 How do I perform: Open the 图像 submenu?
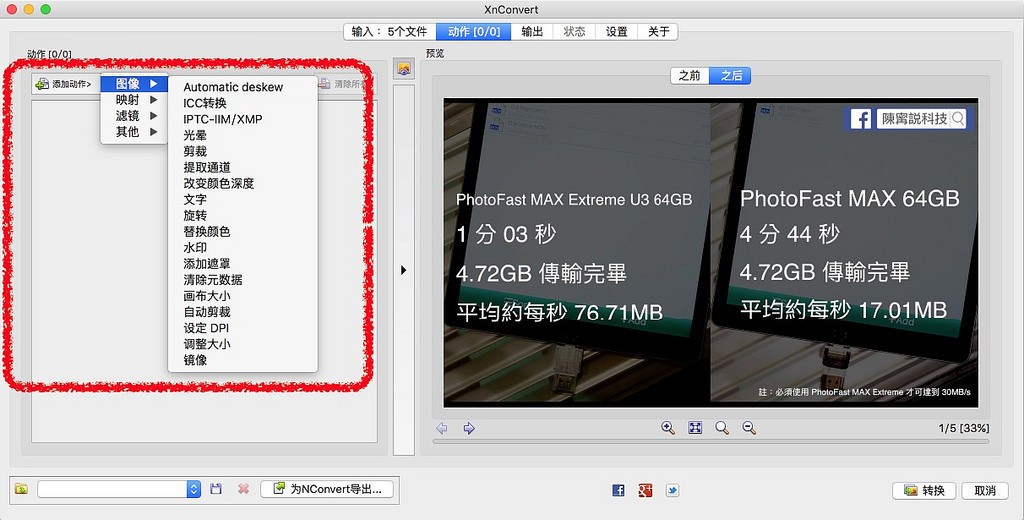click(x=135, y=84)
